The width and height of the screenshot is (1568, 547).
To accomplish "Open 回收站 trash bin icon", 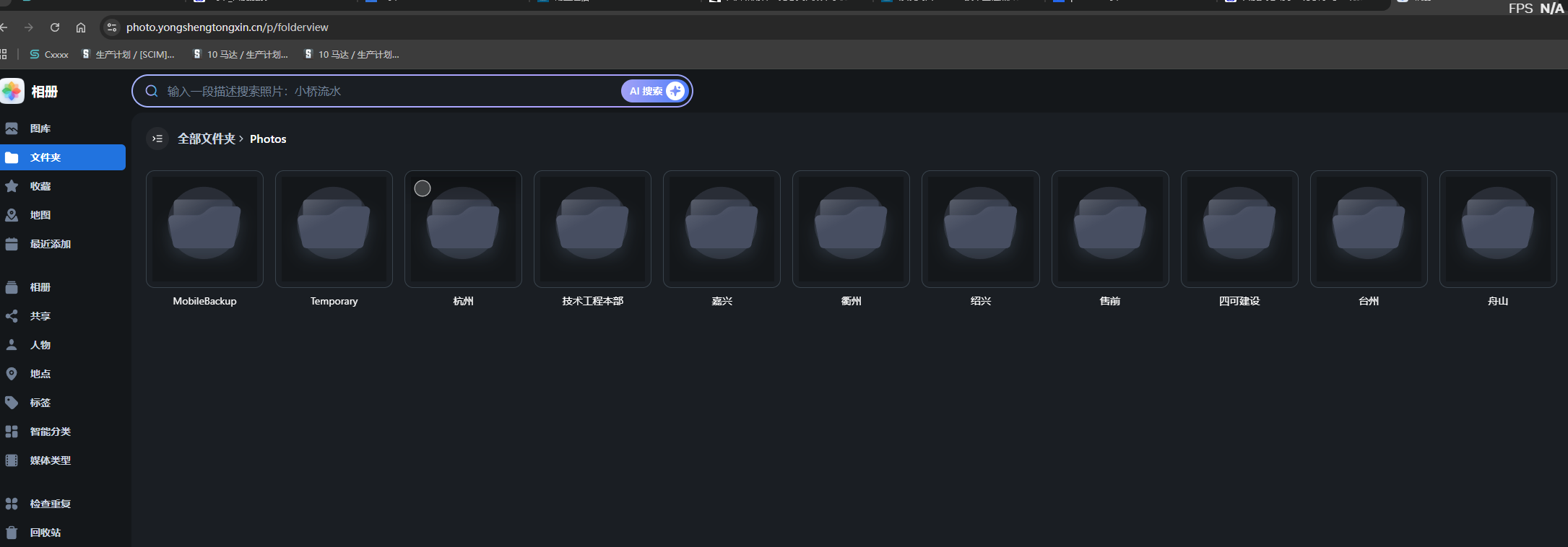I will point(12,533).
